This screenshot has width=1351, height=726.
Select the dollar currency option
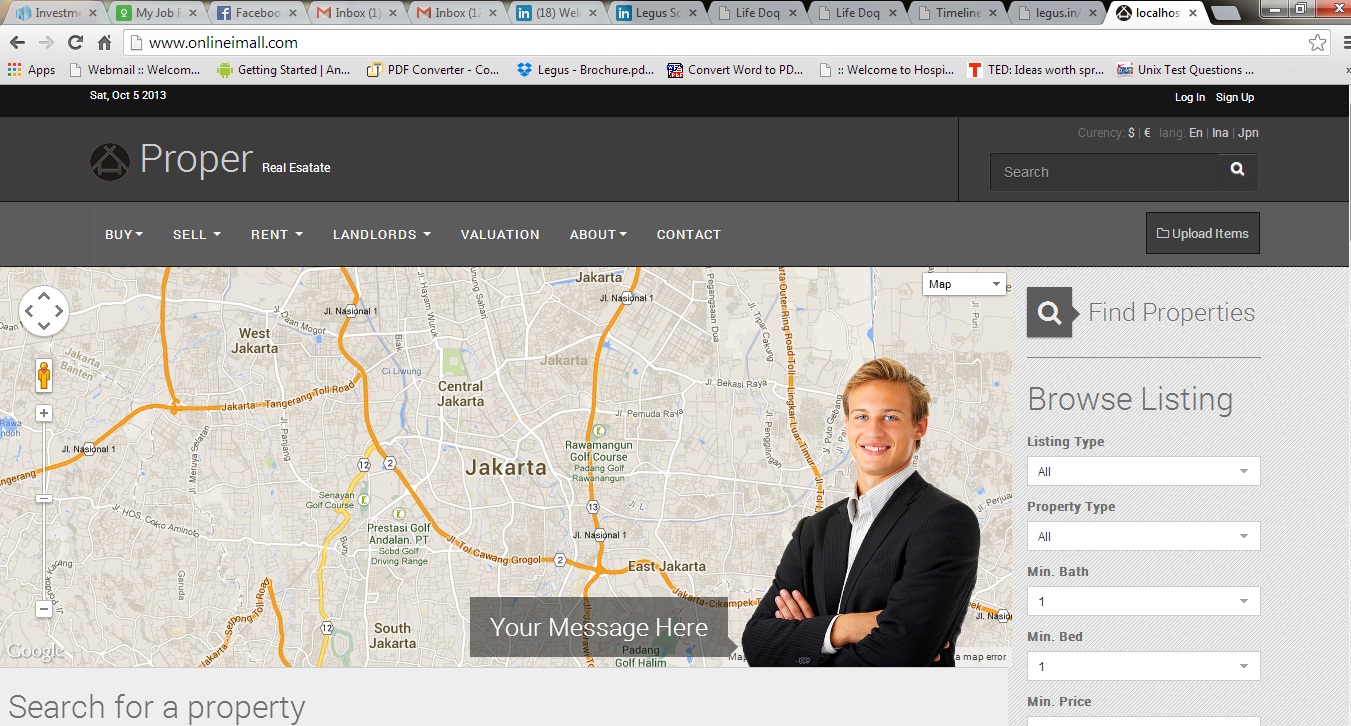pos(1131,133)
